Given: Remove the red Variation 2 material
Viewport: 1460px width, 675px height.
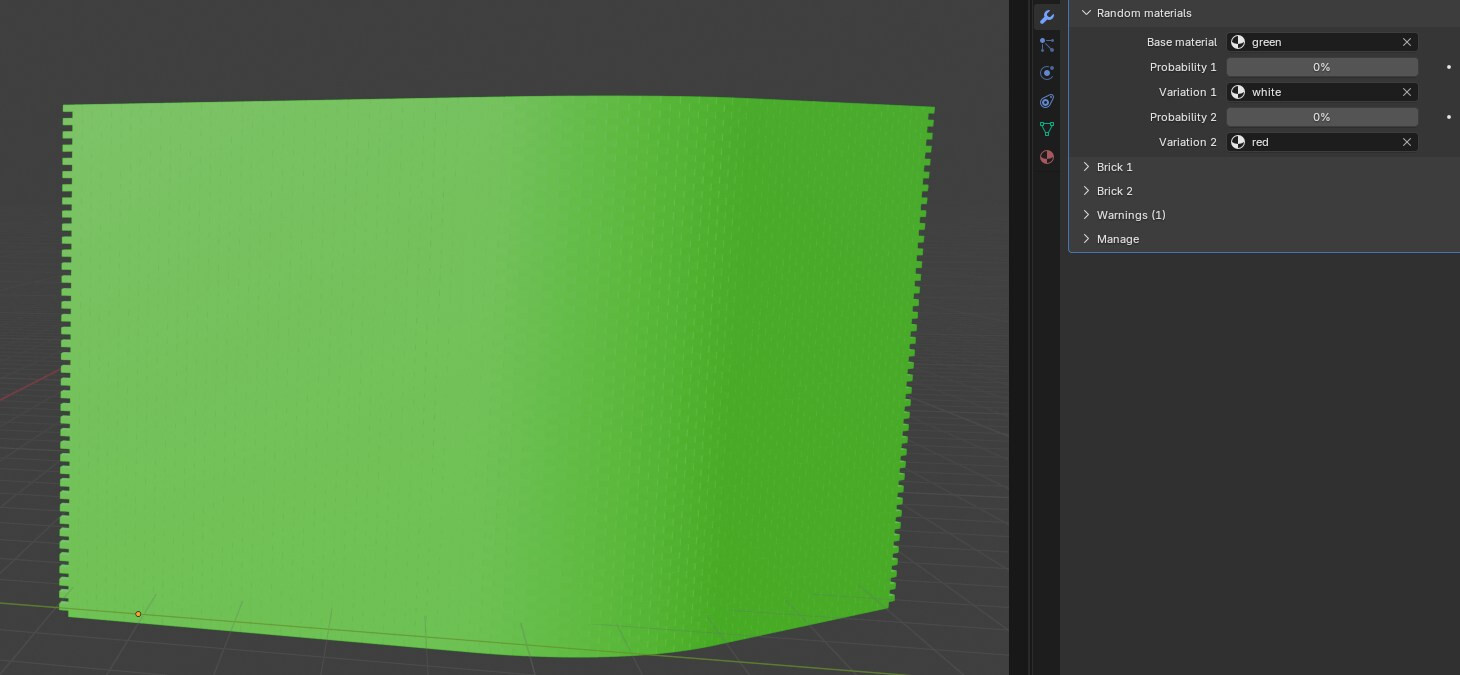Looking at the screenshot, I should 1407,142.
